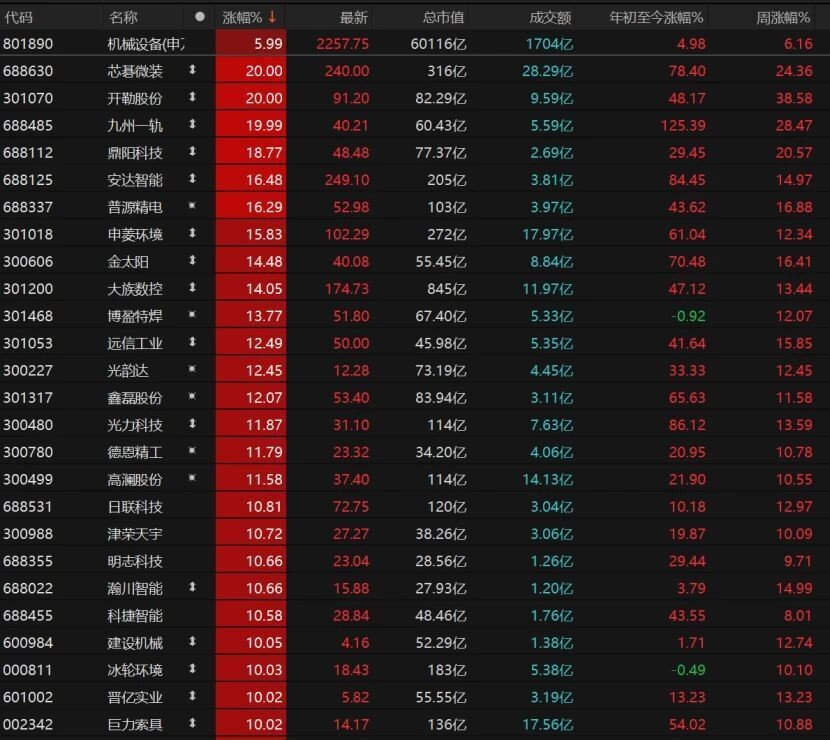Click turnover value 14.13亿

(x=547, y=480)
